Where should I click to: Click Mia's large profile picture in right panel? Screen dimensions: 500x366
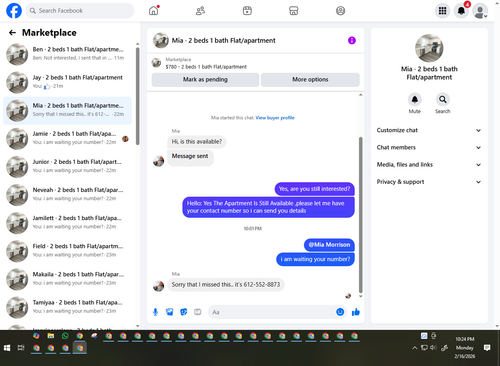(429, 48)
